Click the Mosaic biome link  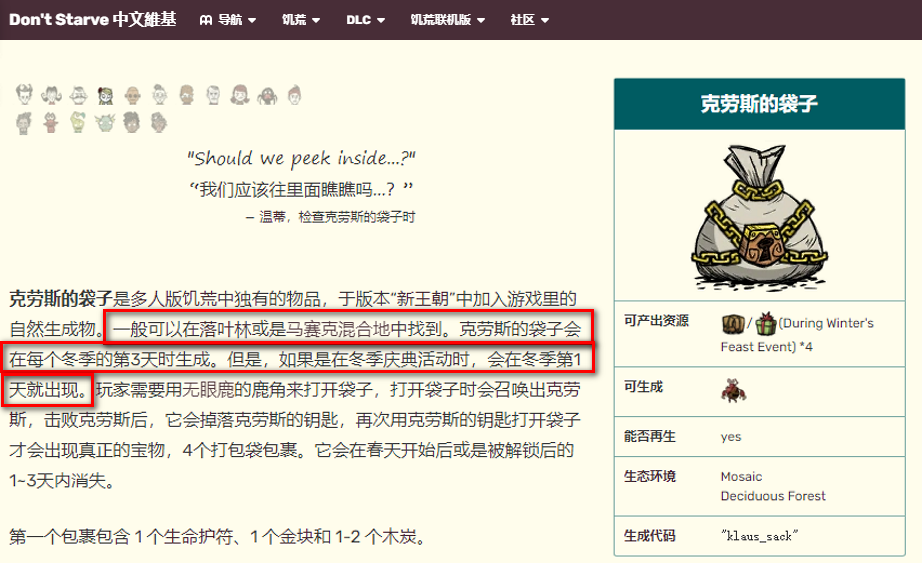[741, 477]
